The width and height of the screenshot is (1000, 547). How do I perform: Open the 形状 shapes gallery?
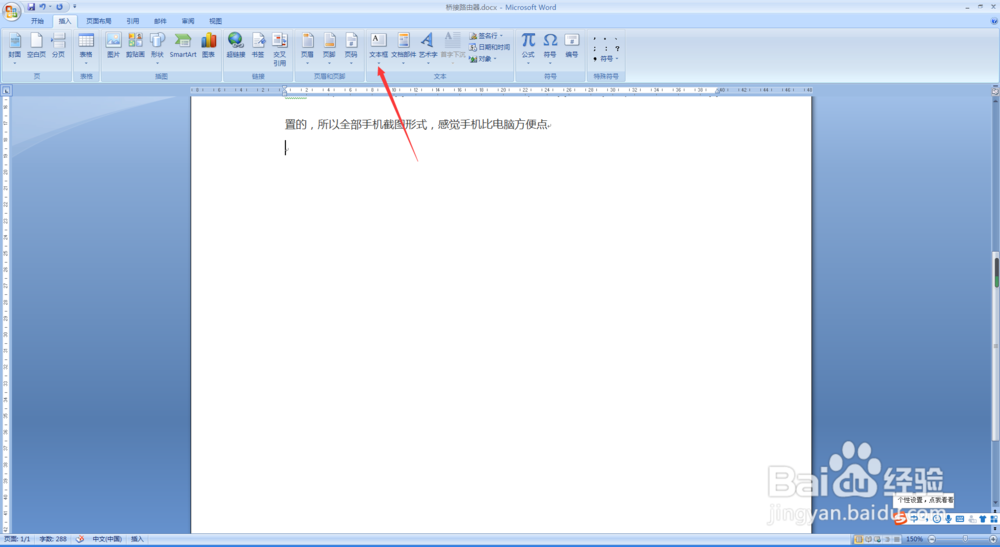(158, 48)
